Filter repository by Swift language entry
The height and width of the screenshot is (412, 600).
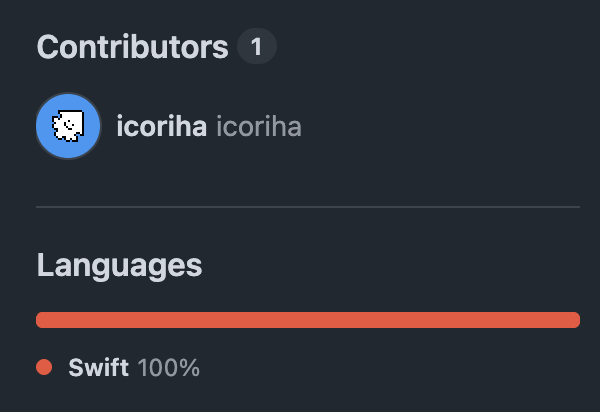118,368
